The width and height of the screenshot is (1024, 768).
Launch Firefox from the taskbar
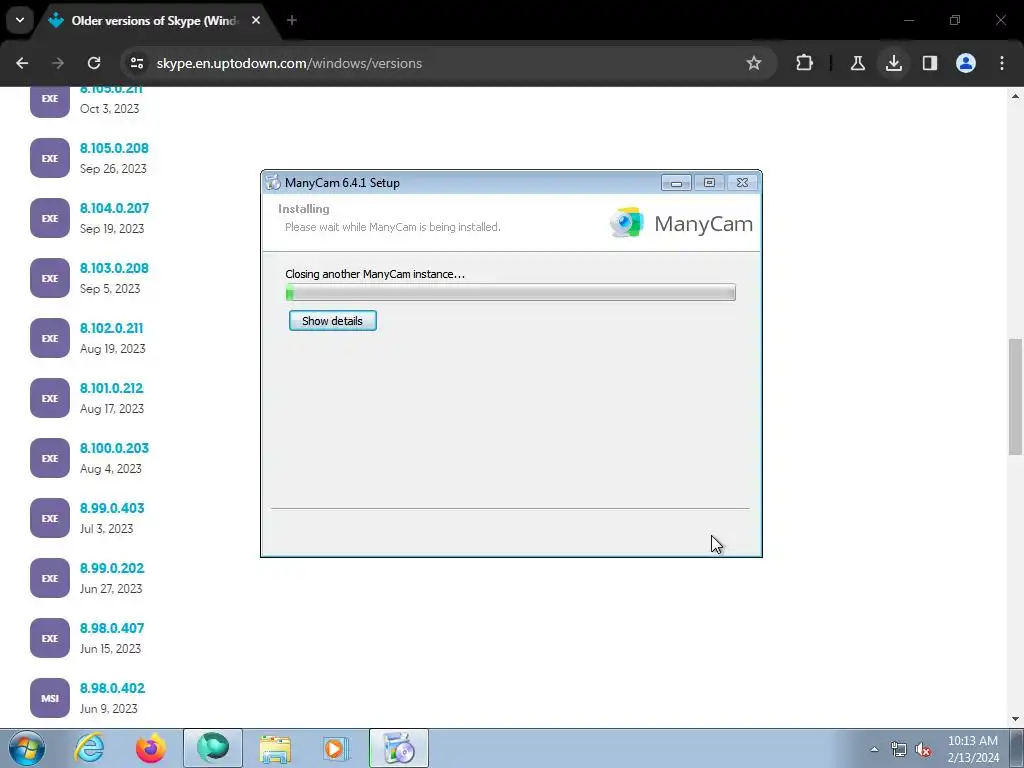click(x=151, y=748)
